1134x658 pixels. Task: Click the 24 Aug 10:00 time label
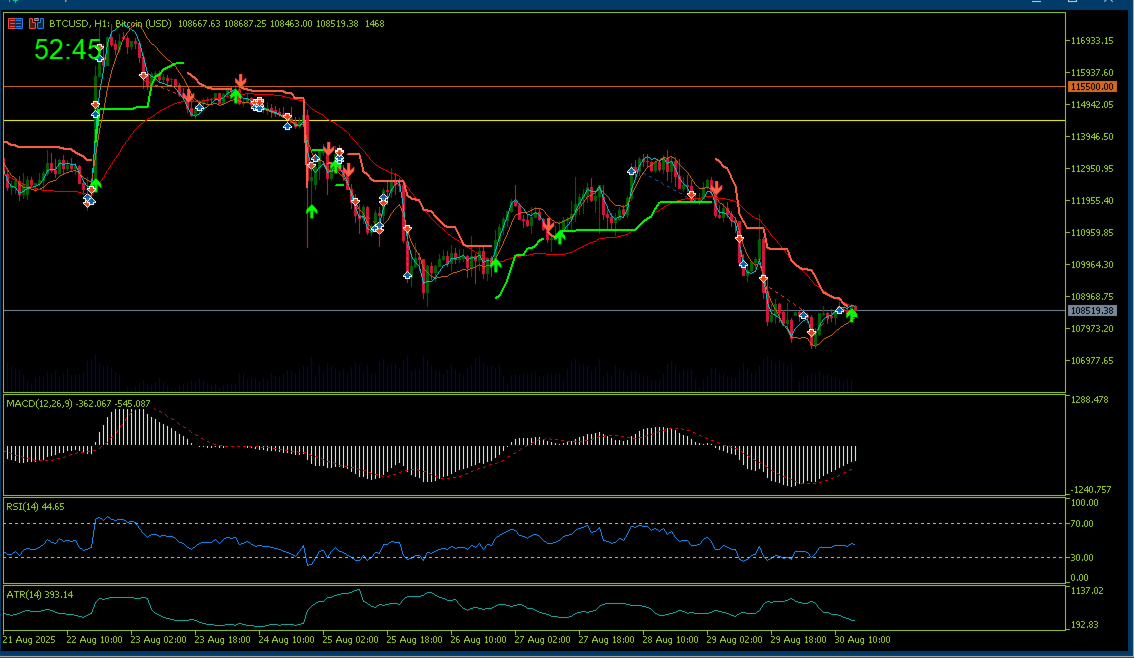pyautogui.click(x=286, y=640)
